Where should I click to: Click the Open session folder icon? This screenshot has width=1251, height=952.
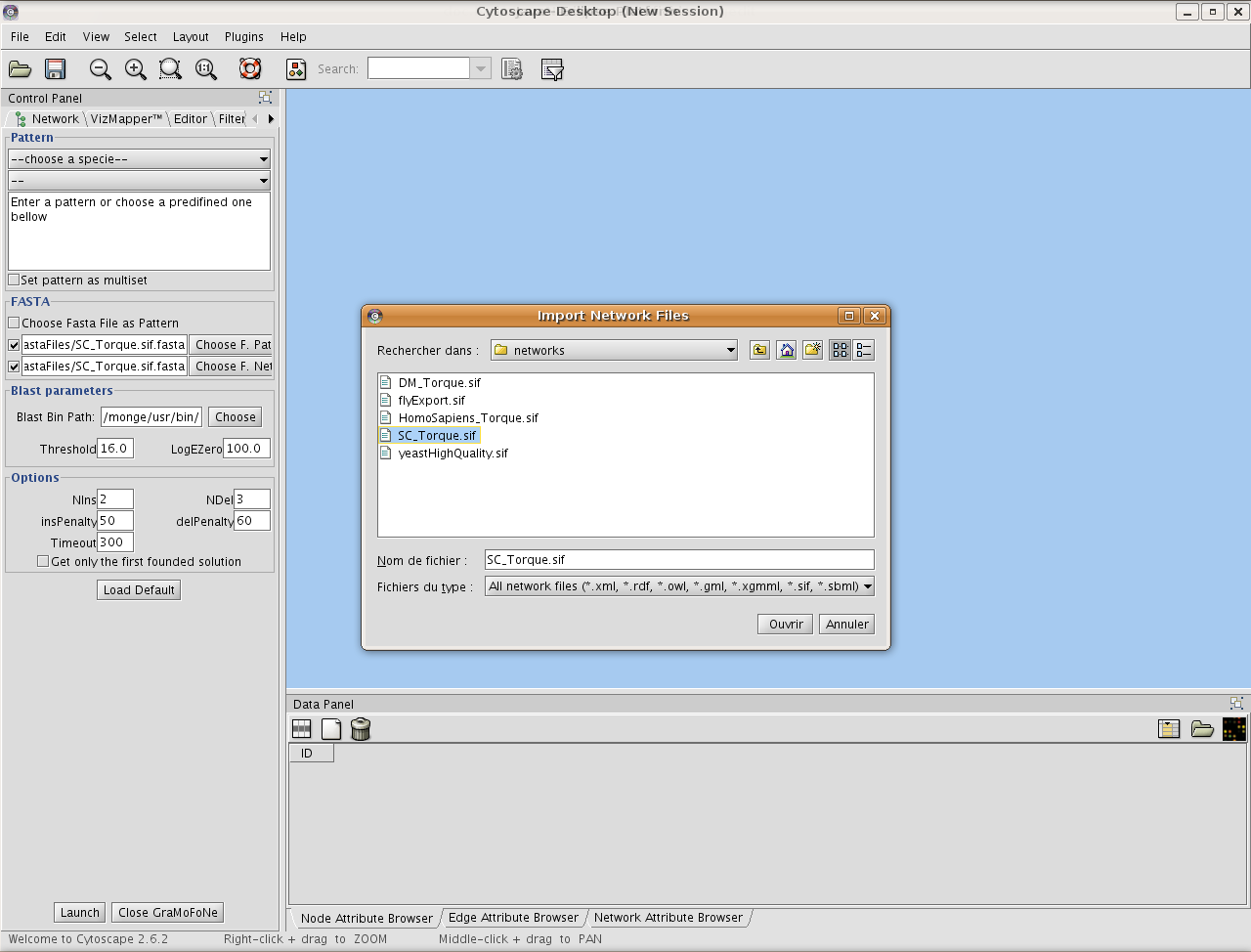[20, 69]
